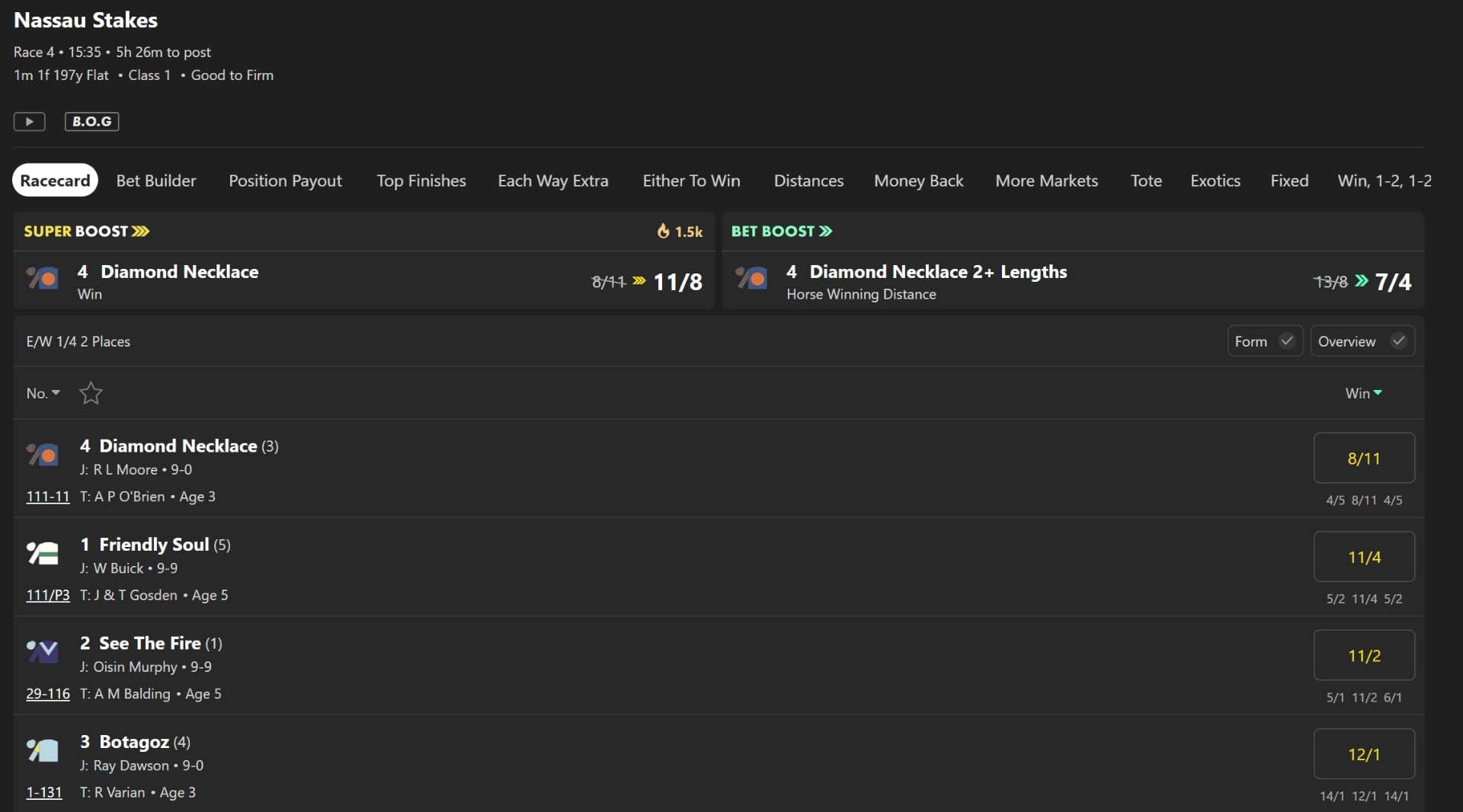The height and width of the screenshot is (812, 1463).
Task: Select Botagoz 12/1 win odds
Action: point(1364,754)
